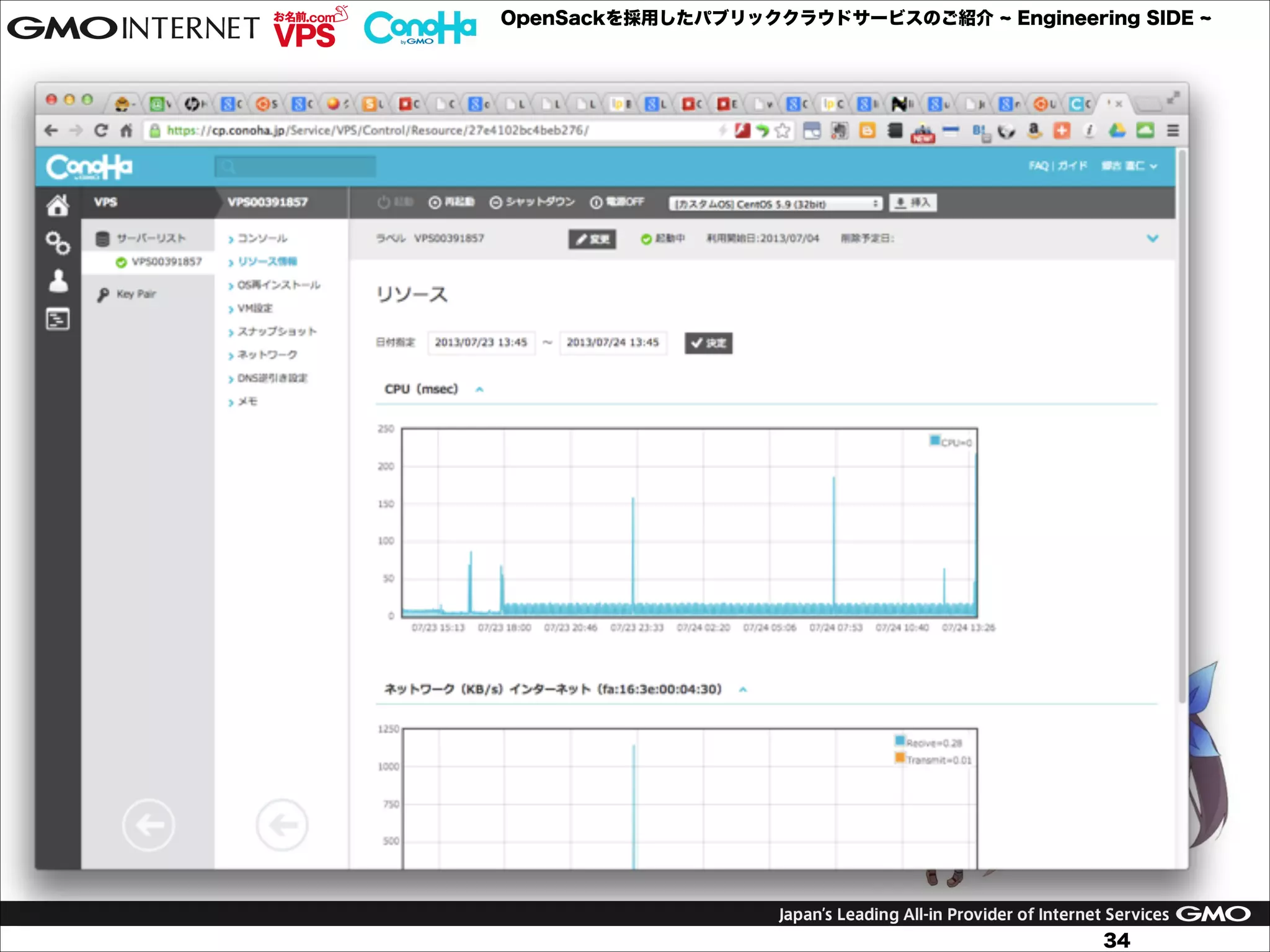This screenshot has height=952, width=1270.
Task: Open the FAQ link in header
Action: (1038, 166)
